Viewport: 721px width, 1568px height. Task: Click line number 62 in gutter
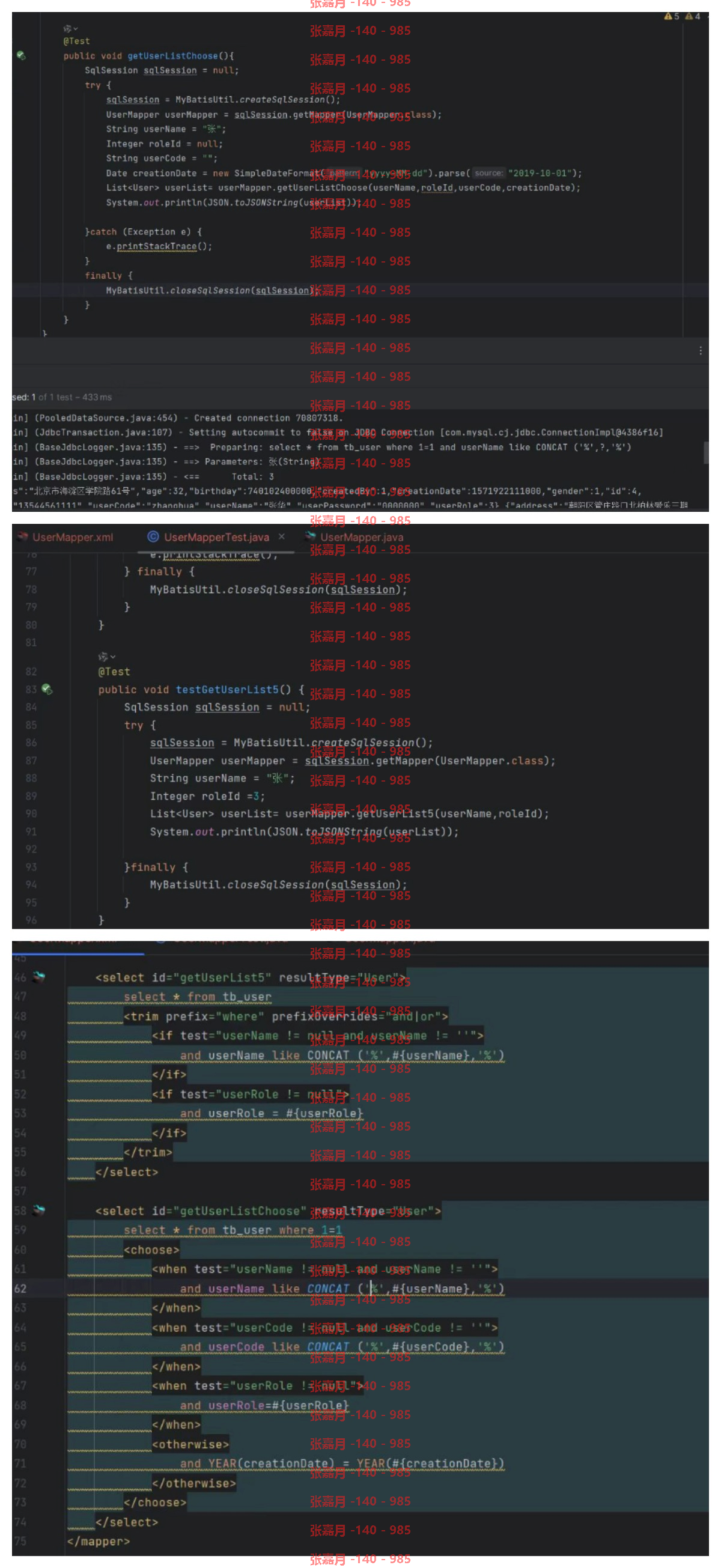tap(20, 1289)
